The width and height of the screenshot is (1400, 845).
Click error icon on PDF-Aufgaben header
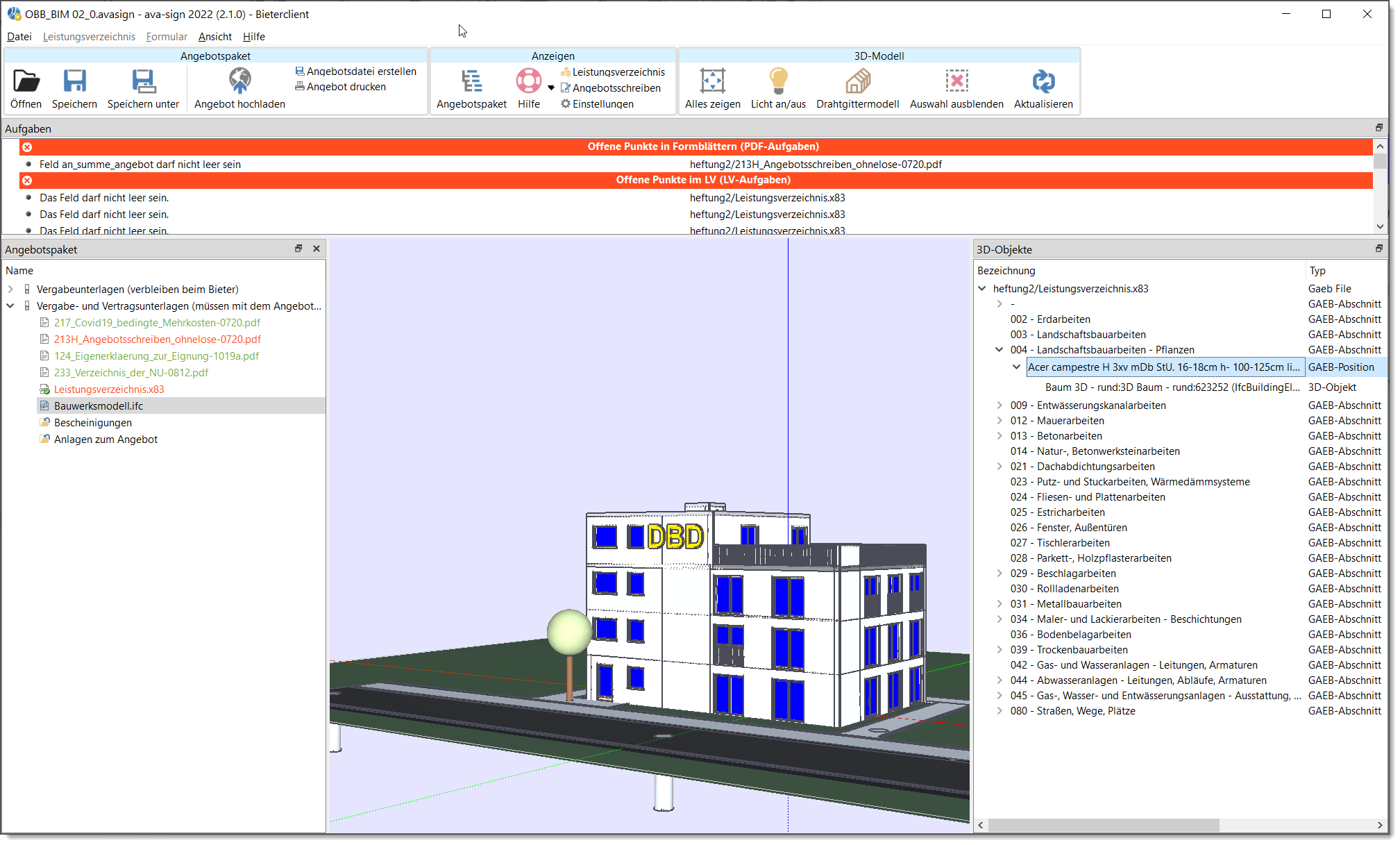click(27, 147)
